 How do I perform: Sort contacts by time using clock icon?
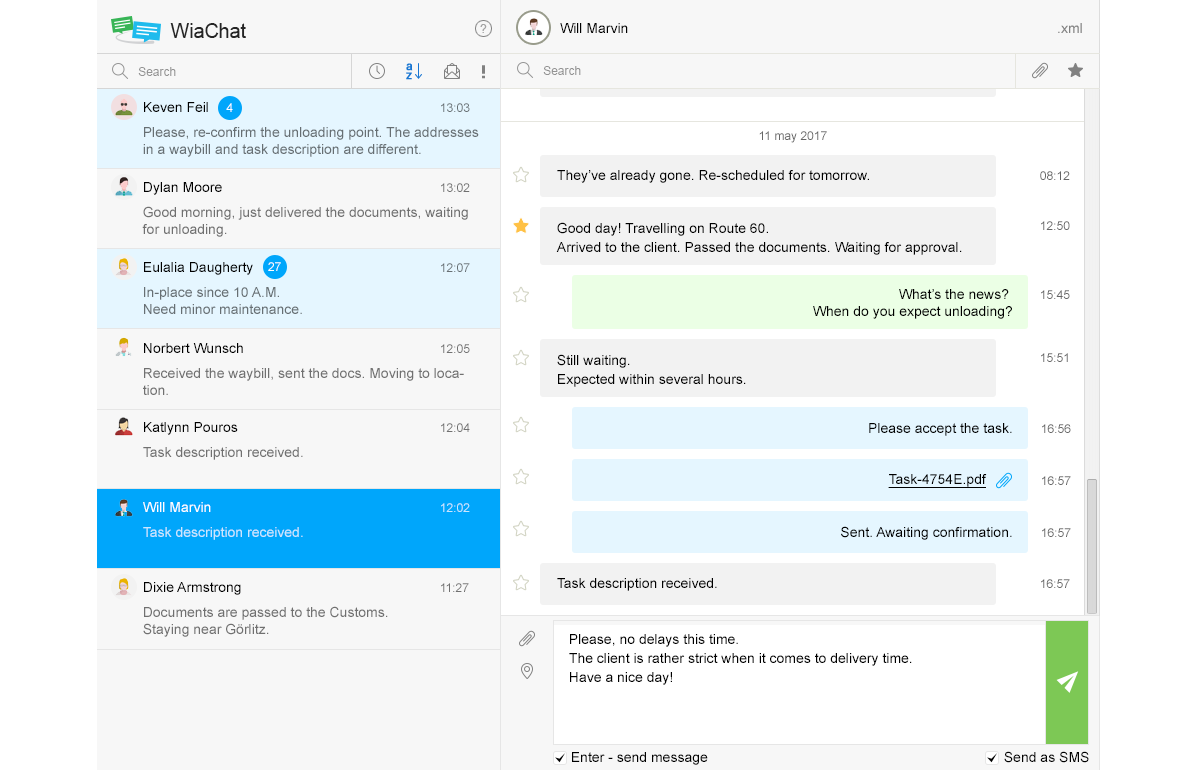377,71
